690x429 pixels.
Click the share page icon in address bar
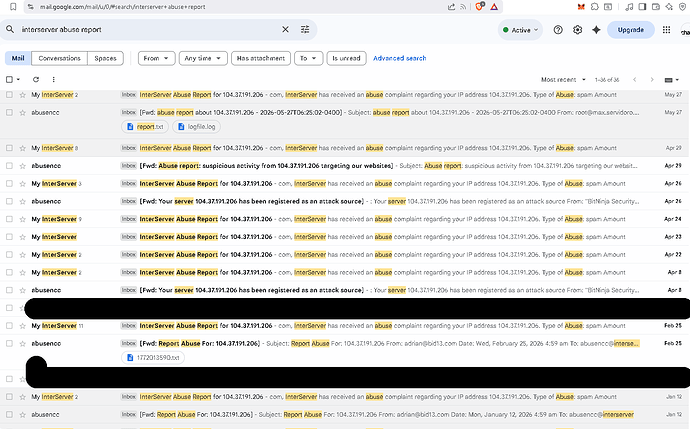(x=451, y=7)
